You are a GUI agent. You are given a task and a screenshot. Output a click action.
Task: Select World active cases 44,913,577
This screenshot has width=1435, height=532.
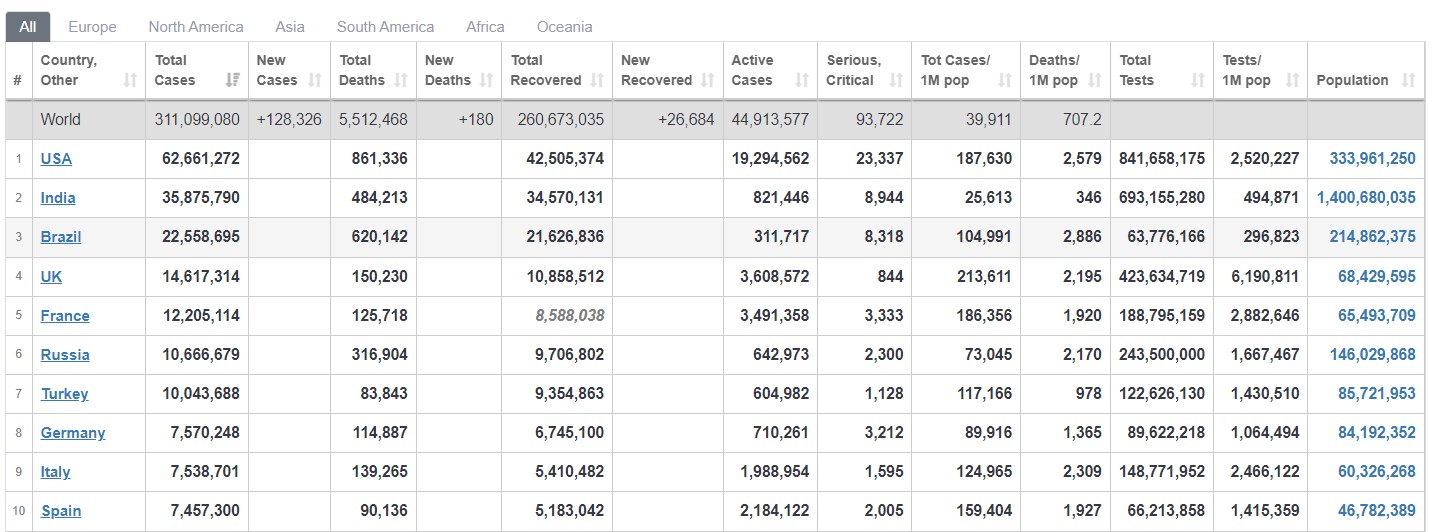click(770, 119)
